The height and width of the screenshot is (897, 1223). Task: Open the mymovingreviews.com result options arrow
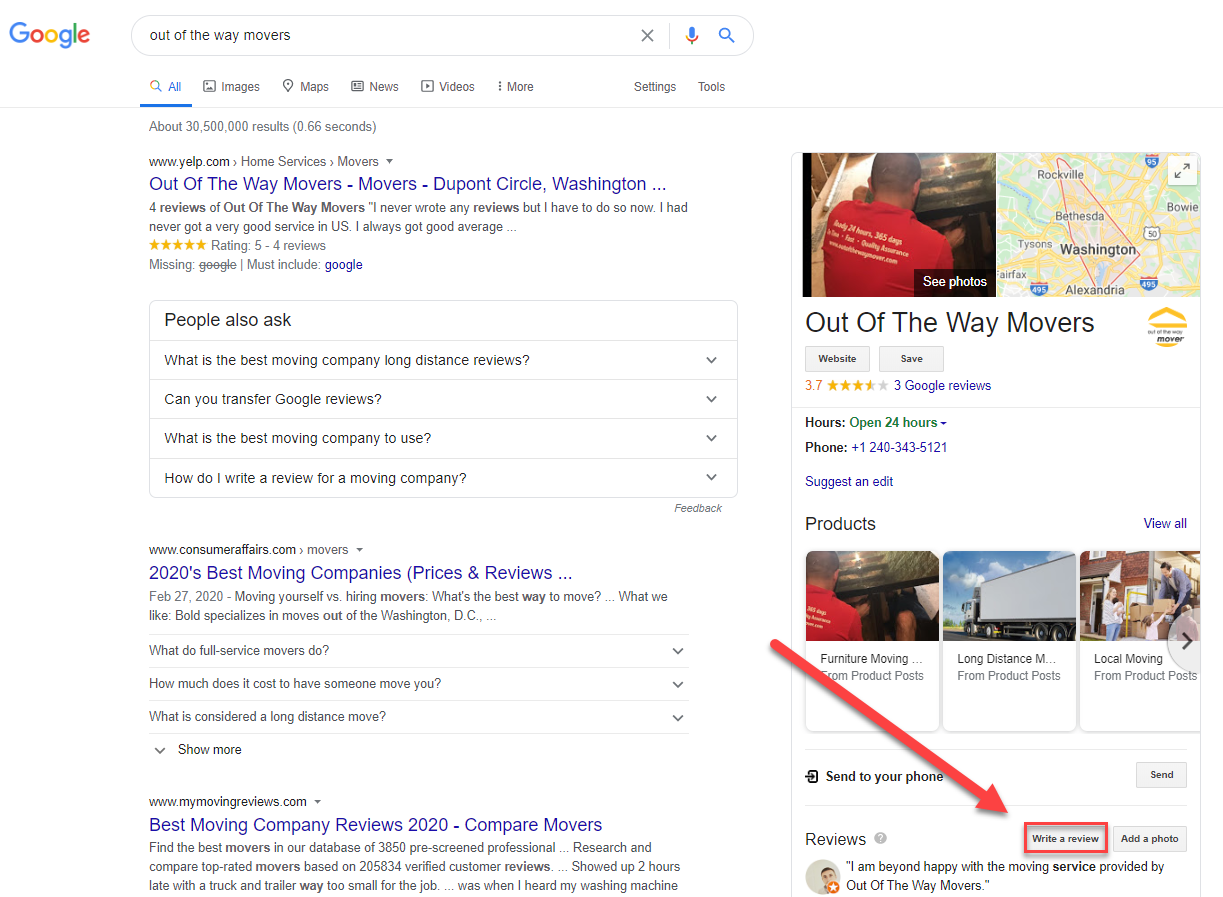pyautogui.click(x=318, y=802)
